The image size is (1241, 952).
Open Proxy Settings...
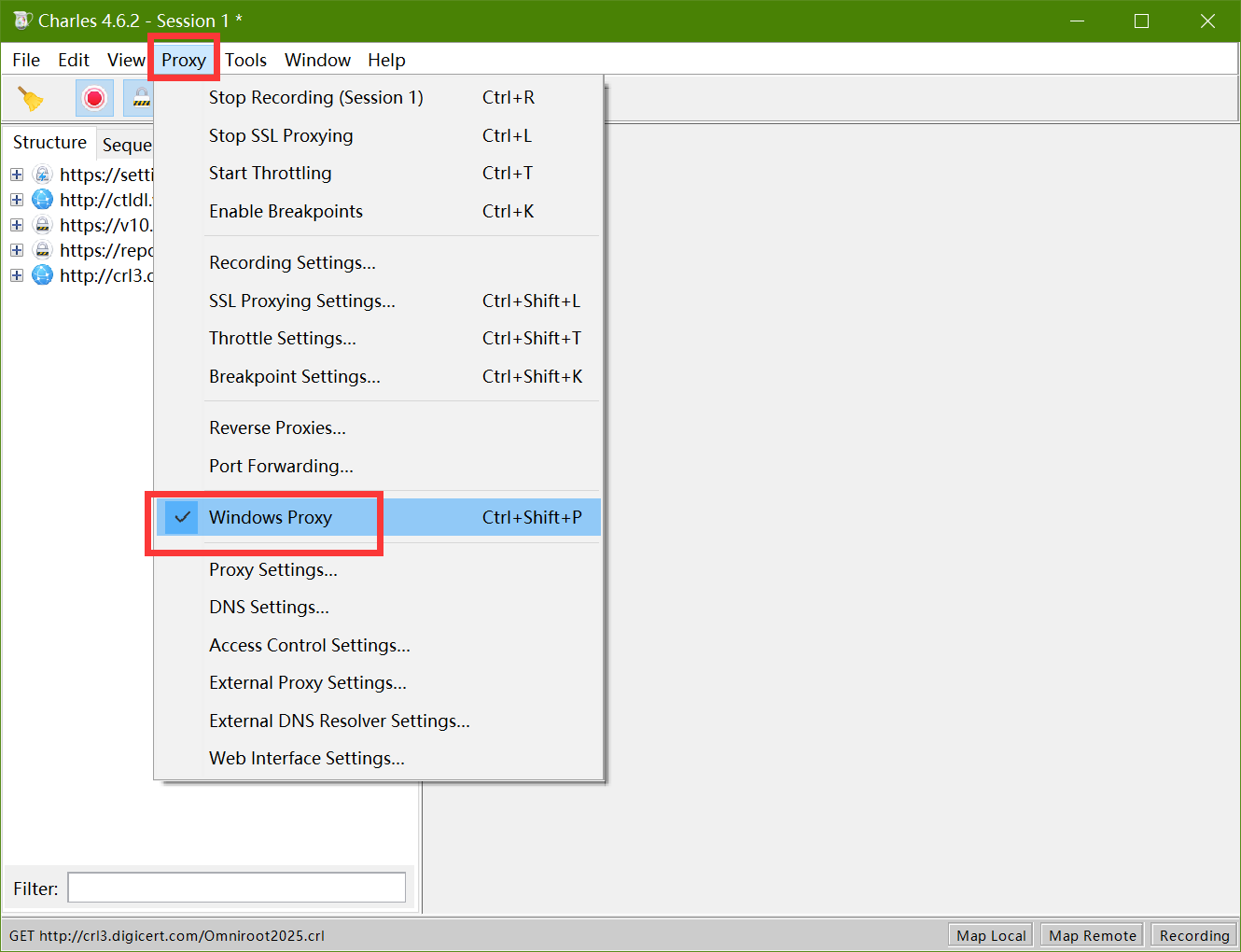pos(378,569)
